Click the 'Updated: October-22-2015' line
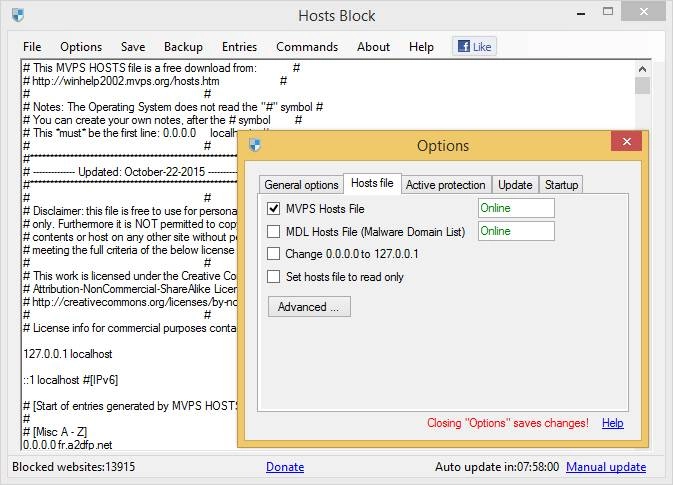 point(130,172)
